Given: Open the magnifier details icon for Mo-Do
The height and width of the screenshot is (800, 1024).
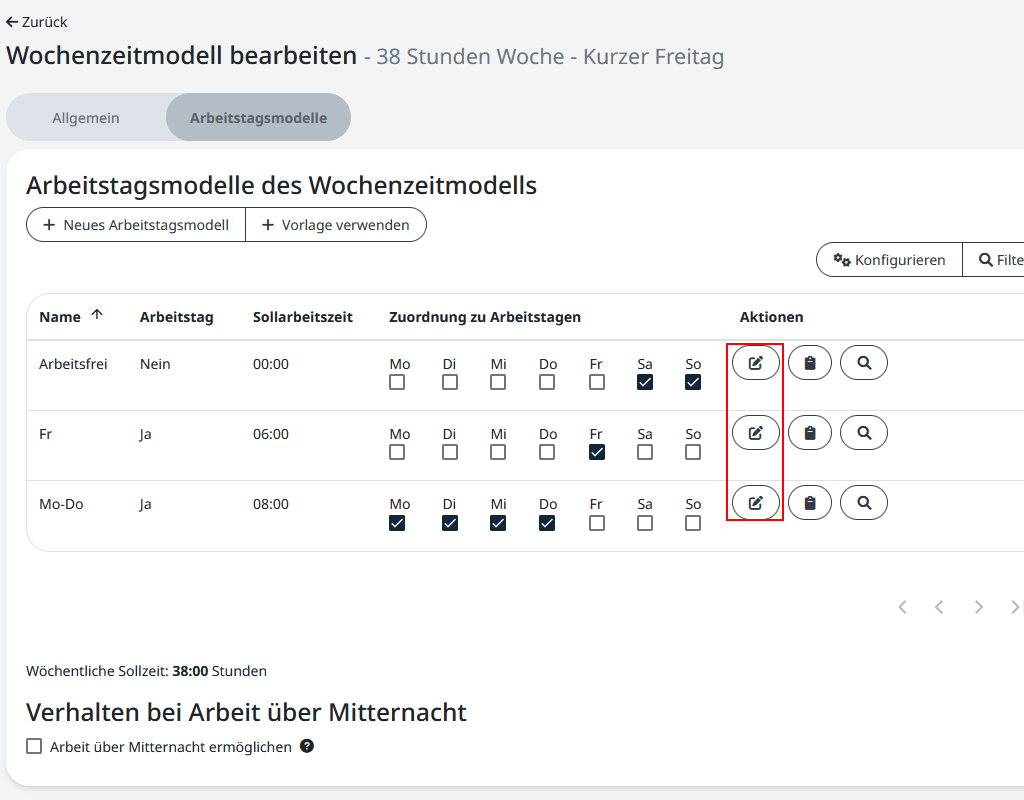Looking at the screenshot, I should (864, 502).
